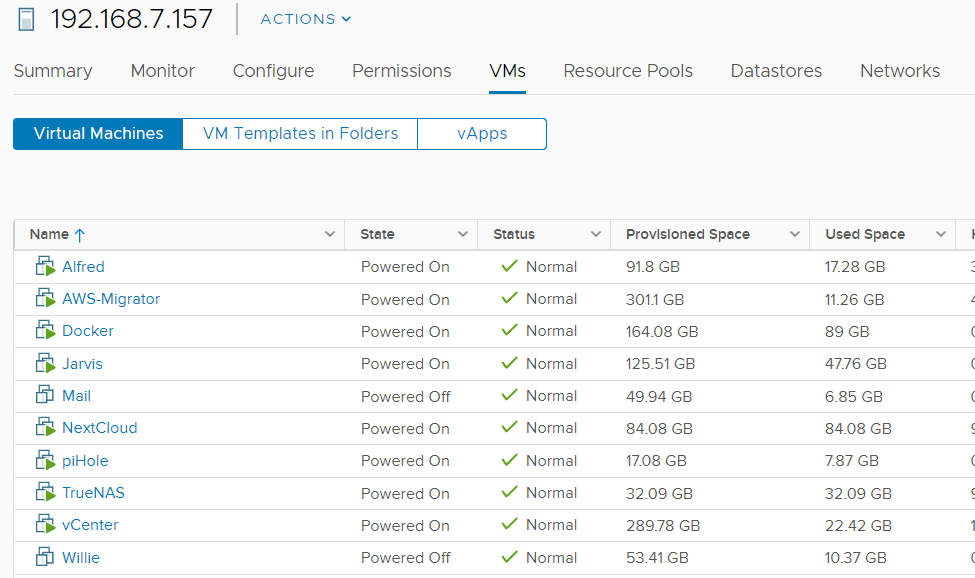
Task: Open the Mail VM link
Action: click(x=76, y=396)
